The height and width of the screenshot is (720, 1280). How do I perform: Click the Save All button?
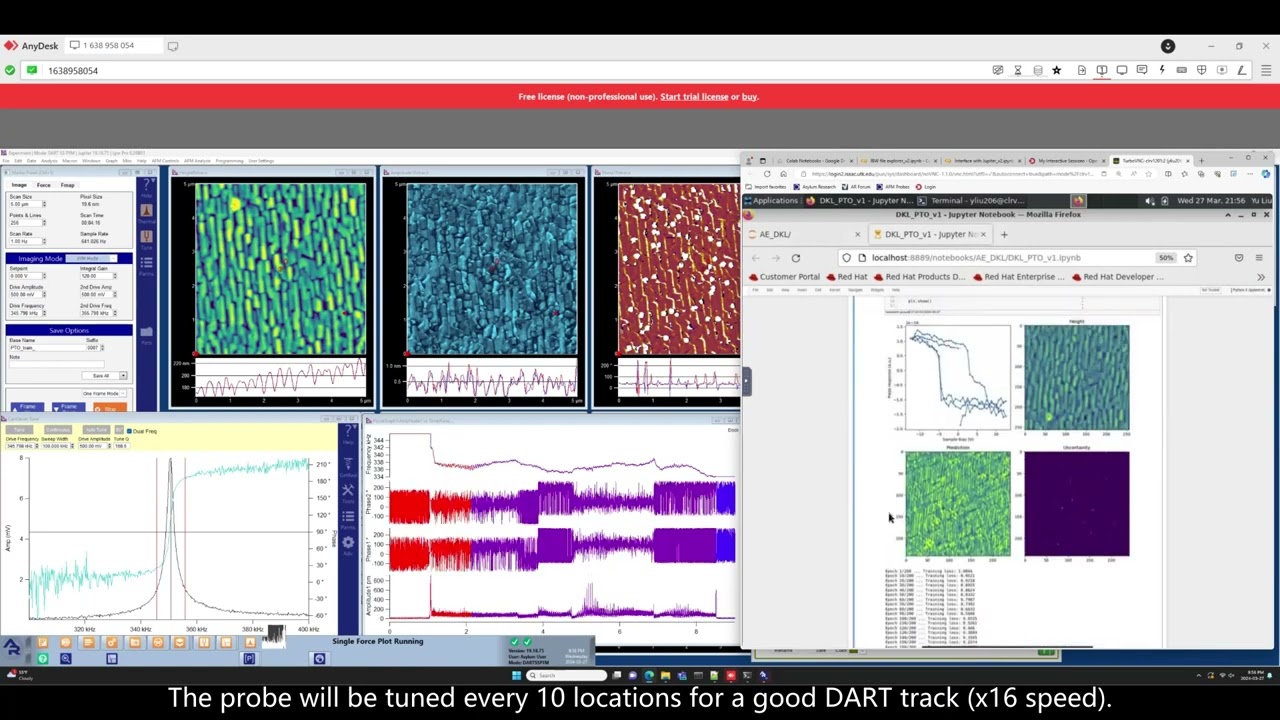pyautogui.click(x=100, y=376)
